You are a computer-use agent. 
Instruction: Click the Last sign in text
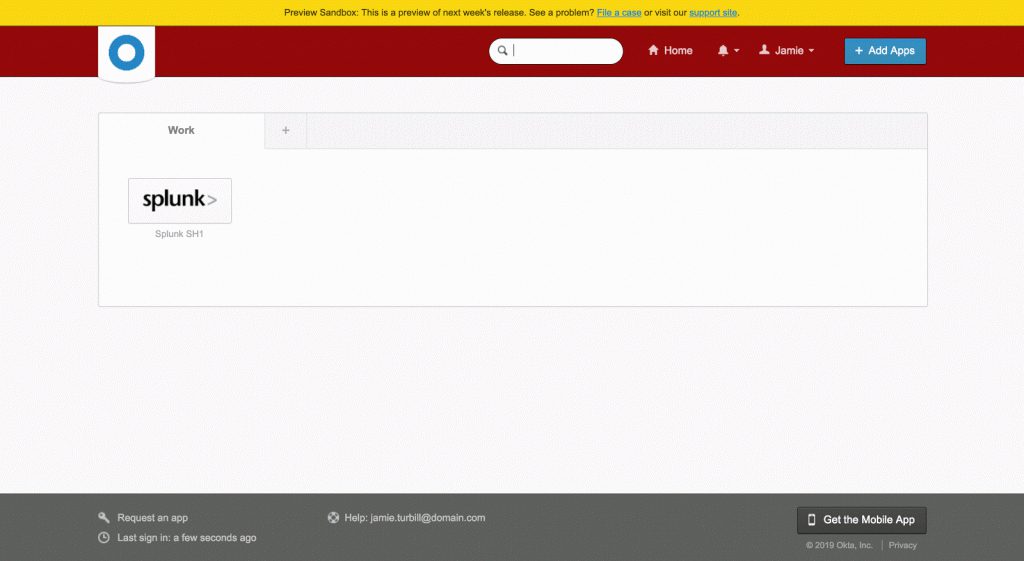point(187,538)
